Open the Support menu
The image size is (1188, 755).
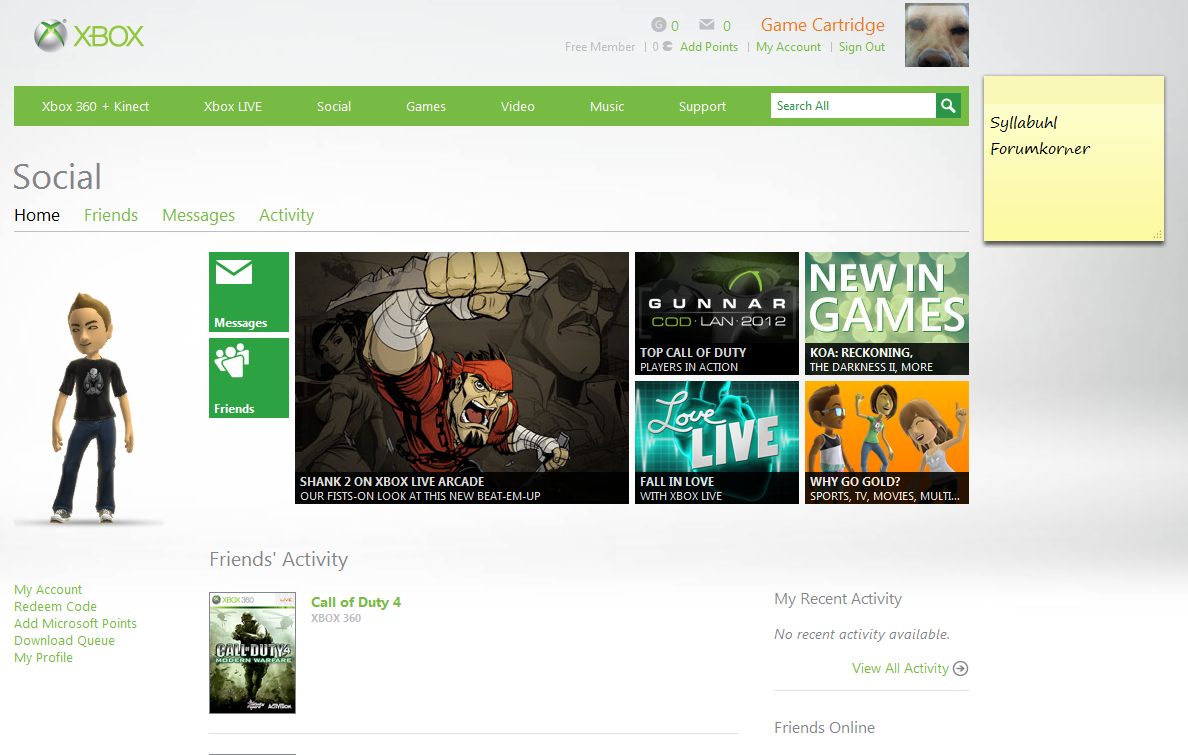pyautogui.click(x=702, y=106)
